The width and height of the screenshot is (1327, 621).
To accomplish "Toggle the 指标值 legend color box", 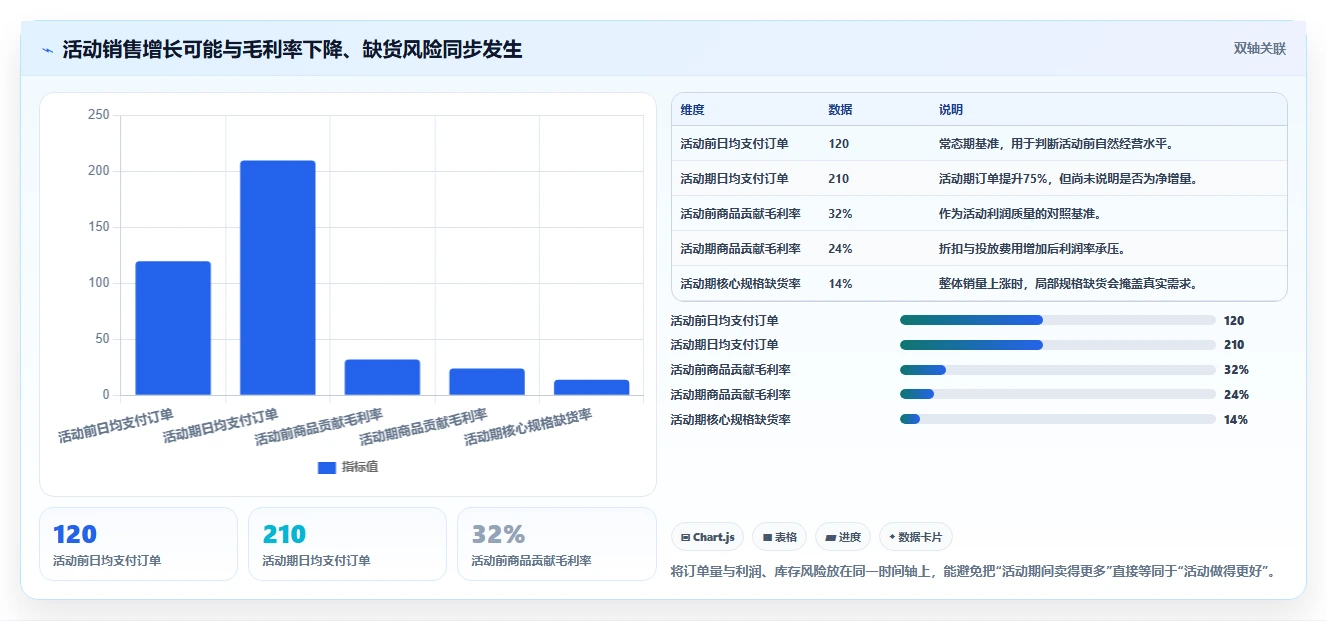I will pyautogui.click(x=327, y=467).
